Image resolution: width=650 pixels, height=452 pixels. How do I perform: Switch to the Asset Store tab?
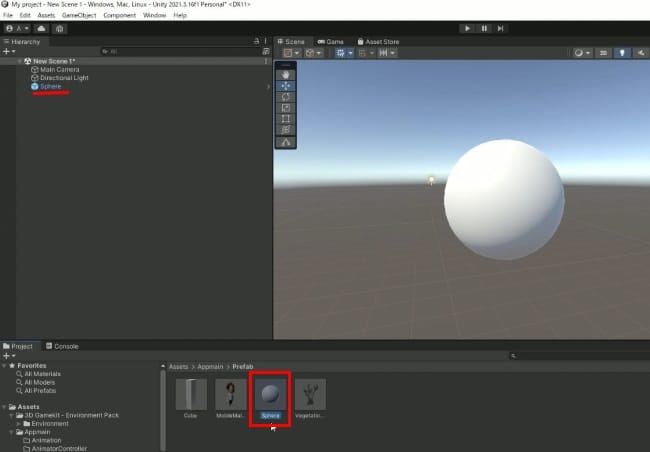[x=378, y=41]
